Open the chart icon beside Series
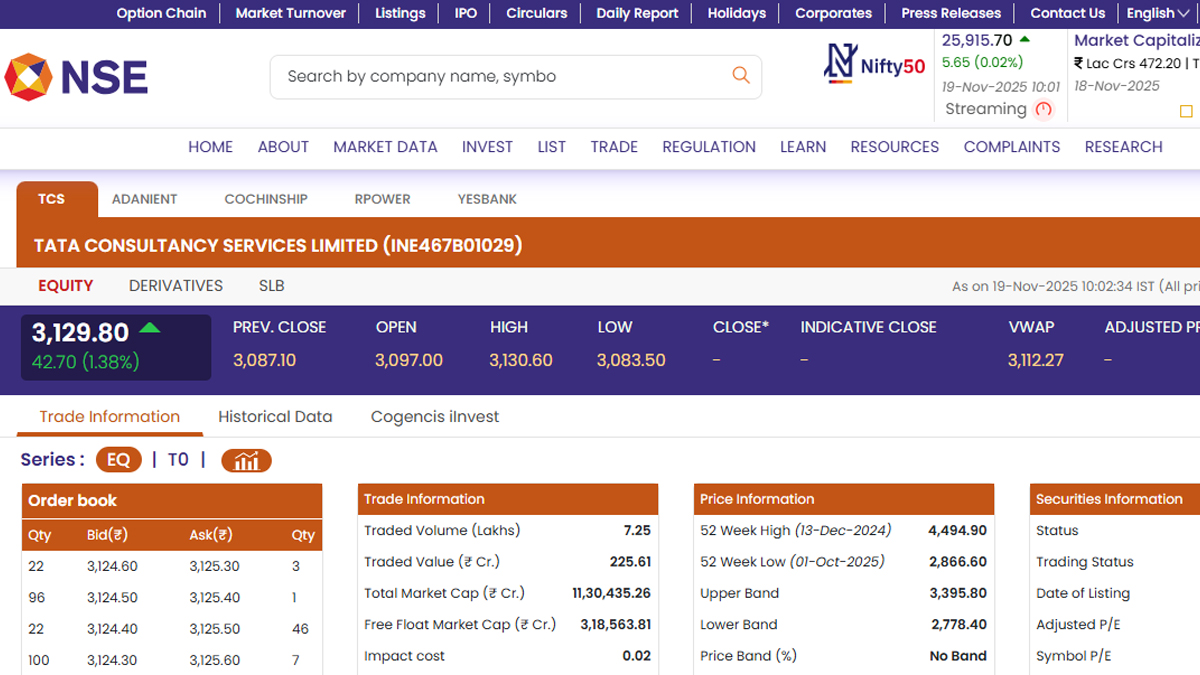Viewport: 1200px width, 675px height. point(246,460)
